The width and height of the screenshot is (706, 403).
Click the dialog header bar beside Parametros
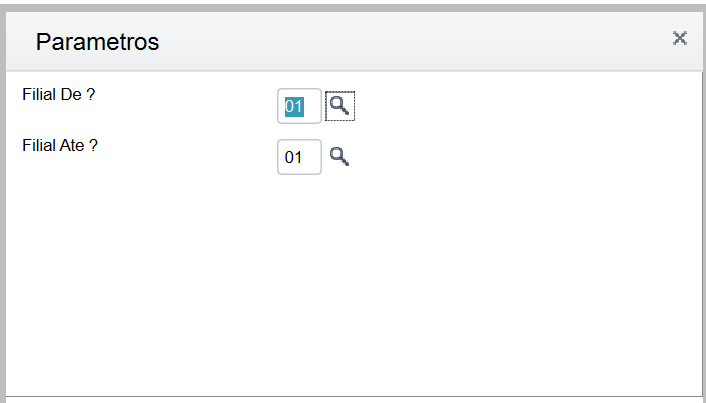click(405, 41)
